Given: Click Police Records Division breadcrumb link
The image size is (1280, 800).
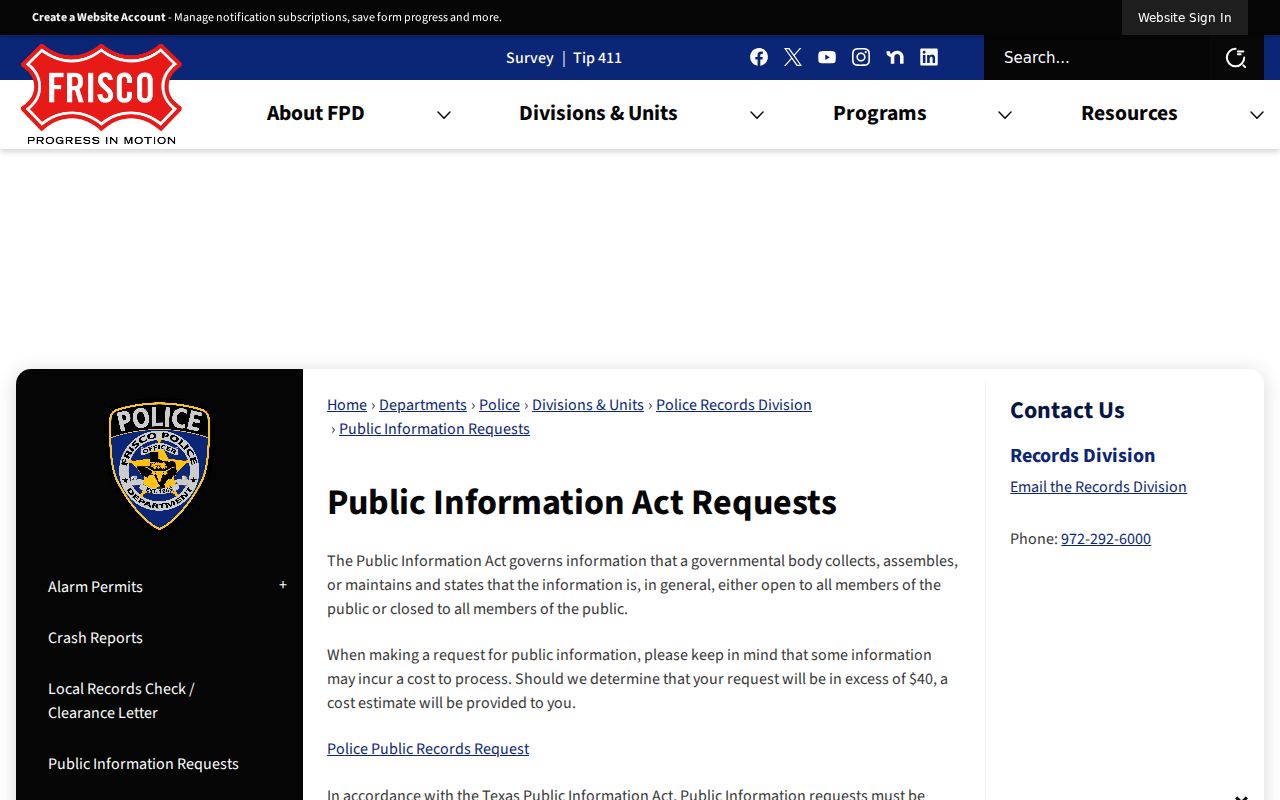Looking at the screenshot, I should click(734, 405).
